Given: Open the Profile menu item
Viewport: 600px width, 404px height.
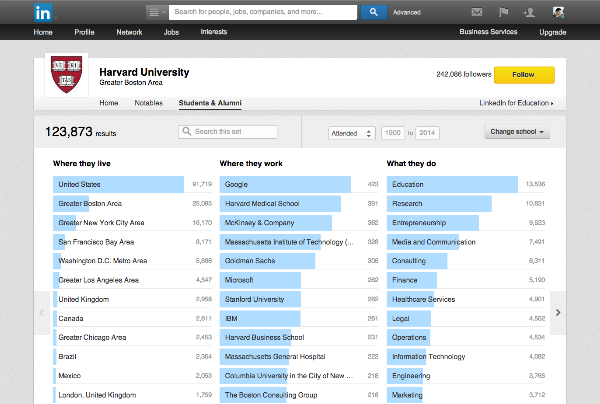Looking at the screenshot, I should (84, 32).
